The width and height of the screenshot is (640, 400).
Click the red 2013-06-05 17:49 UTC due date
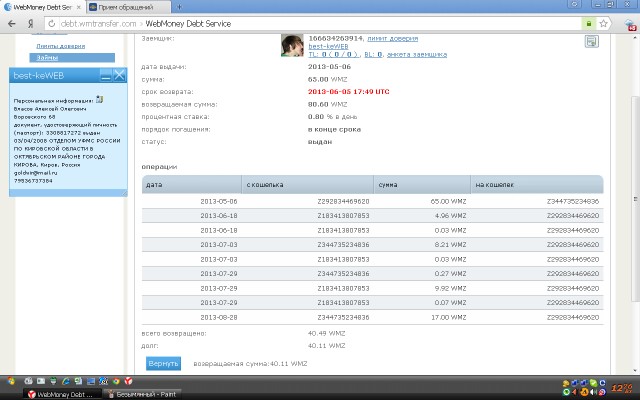(349, 92)
